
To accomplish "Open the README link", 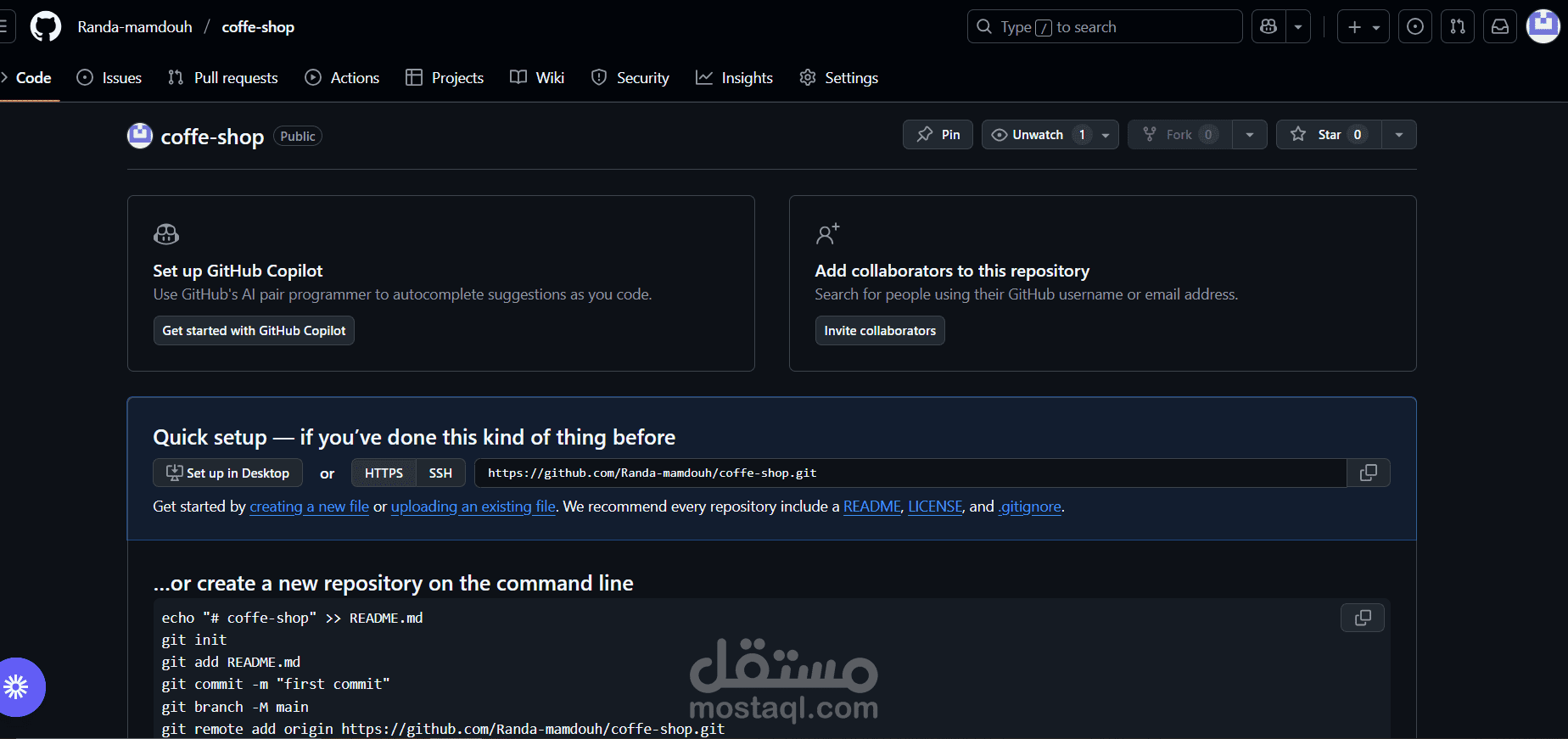I will pyautogui.click(x=872, y=507).
